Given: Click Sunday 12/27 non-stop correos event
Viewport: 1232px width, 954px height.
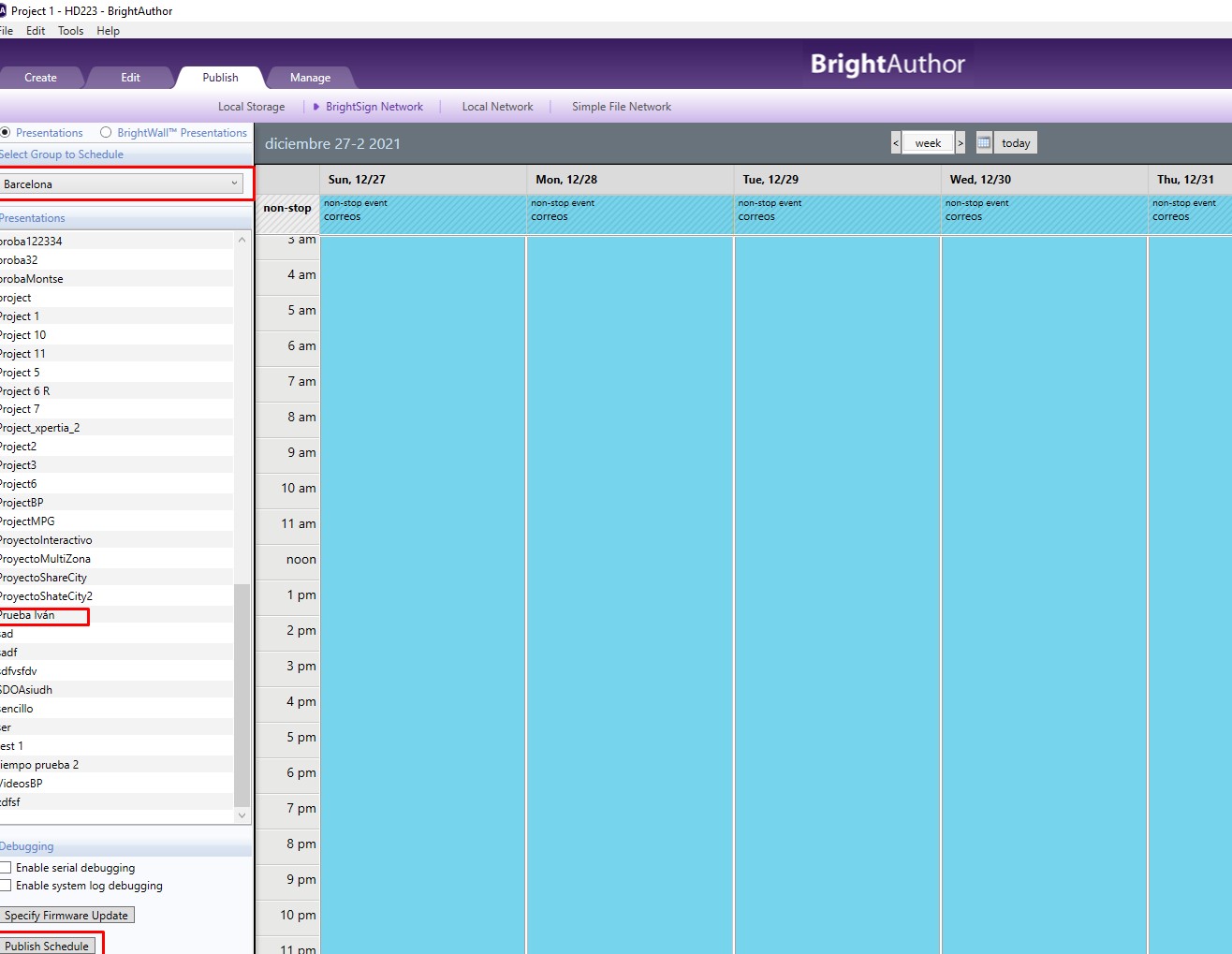Looking at the screenshot, I should coord(423,214).
